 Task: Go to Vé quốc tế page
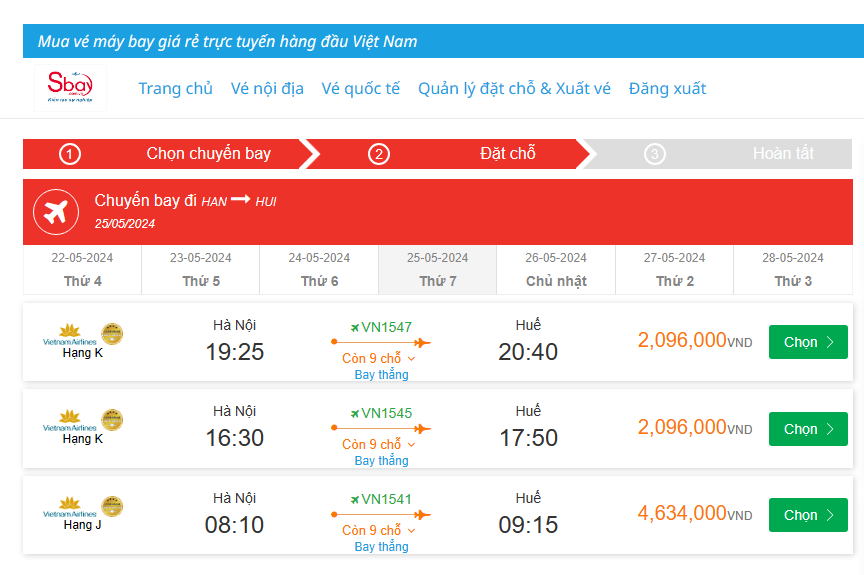coord(360,88)
